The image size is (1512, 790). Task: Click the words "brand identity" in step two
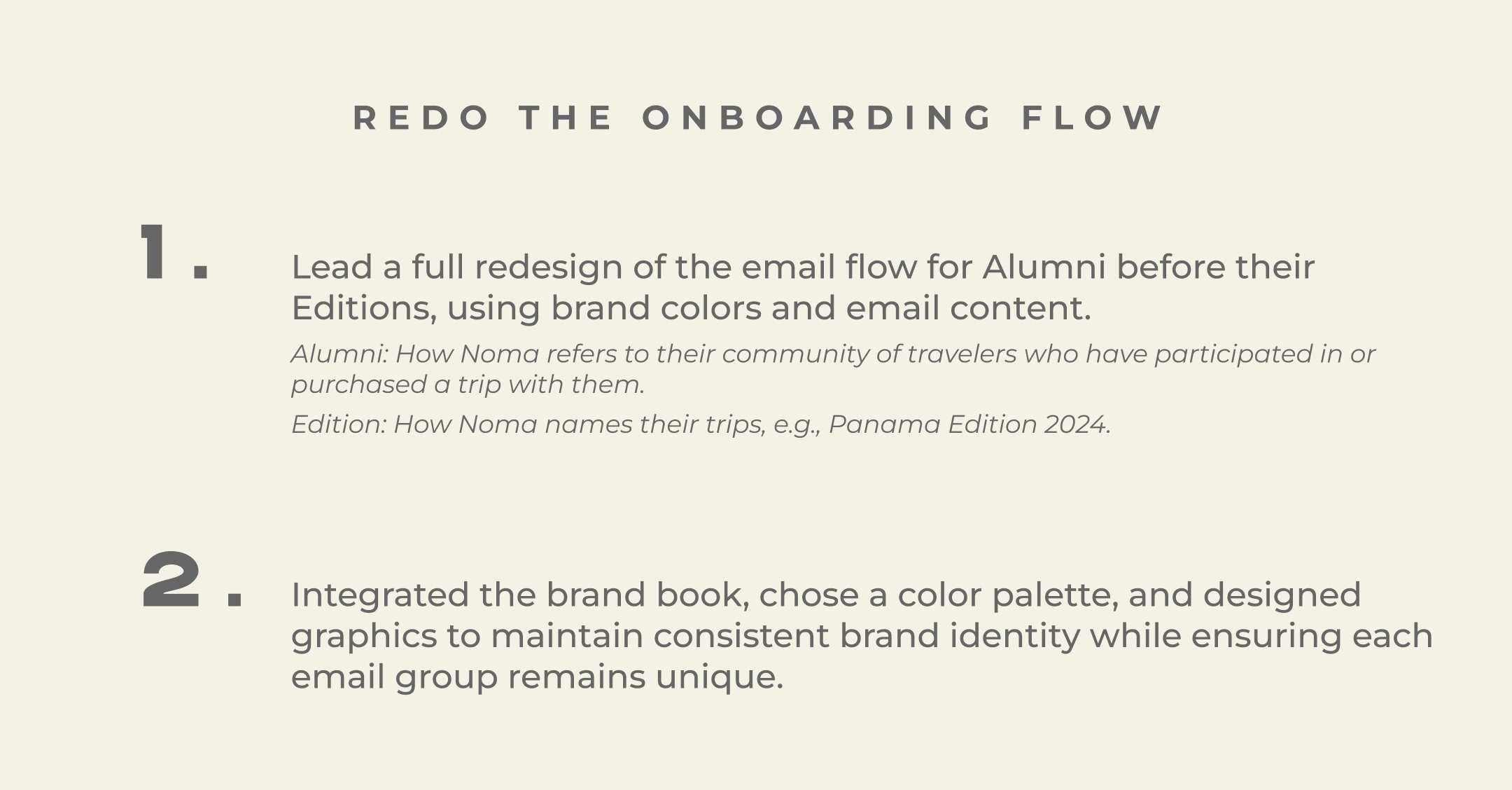959,636
